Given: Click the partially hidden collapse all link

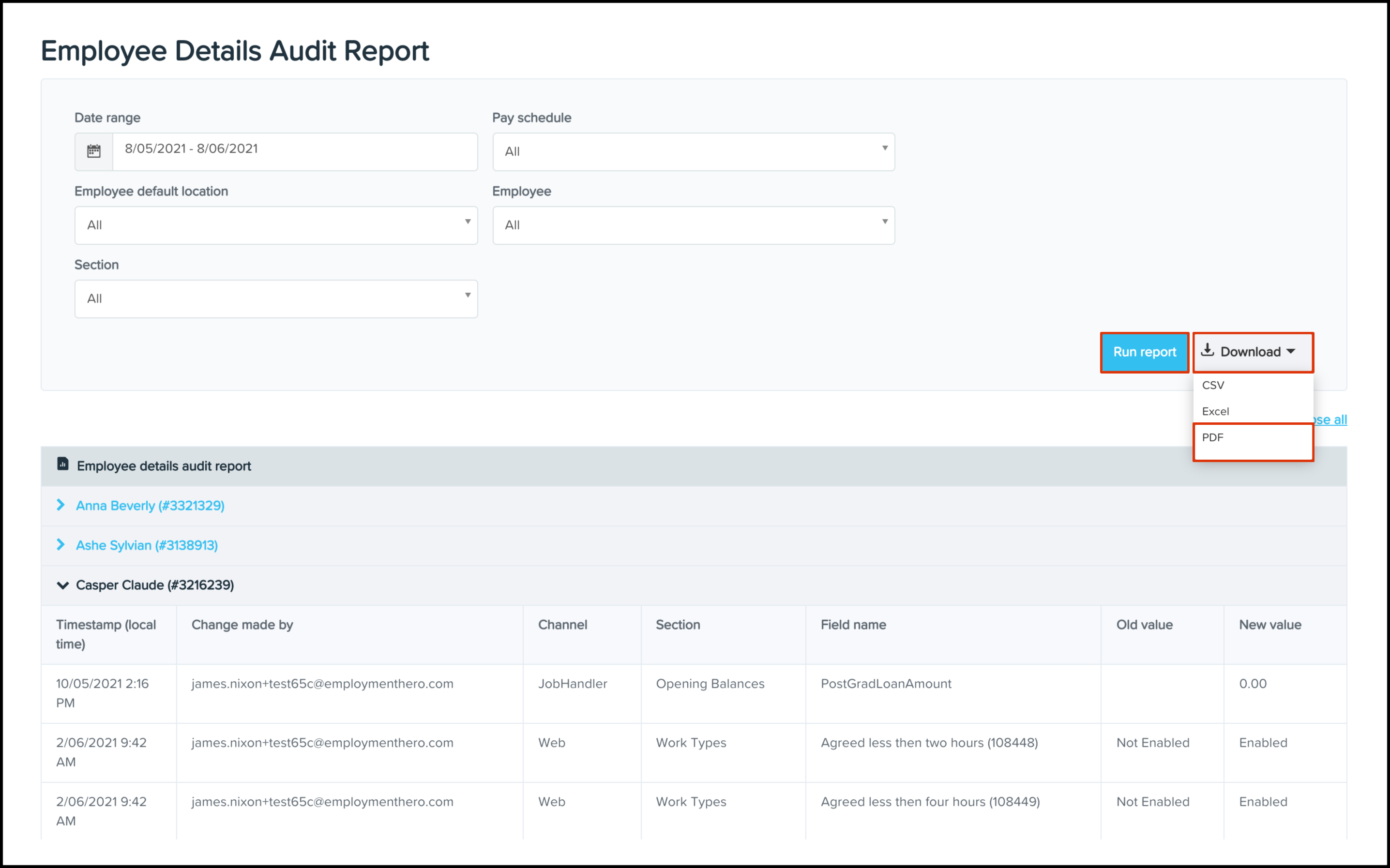Looking at the screenshot, I should click(x=1331, y=419).
